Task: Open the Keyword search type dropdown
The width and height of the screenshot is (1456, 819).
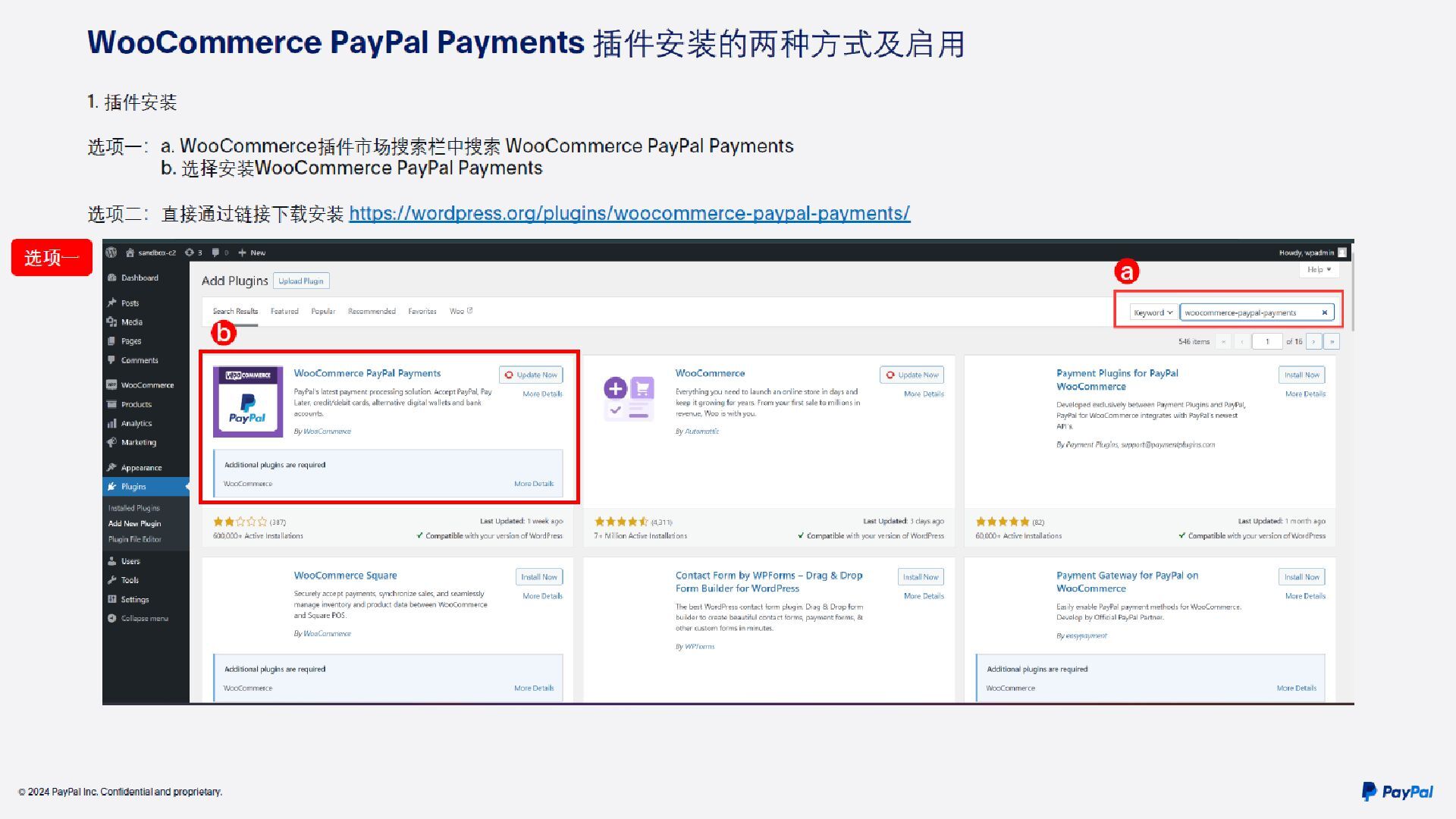Action: click(x=1153, y=312)
